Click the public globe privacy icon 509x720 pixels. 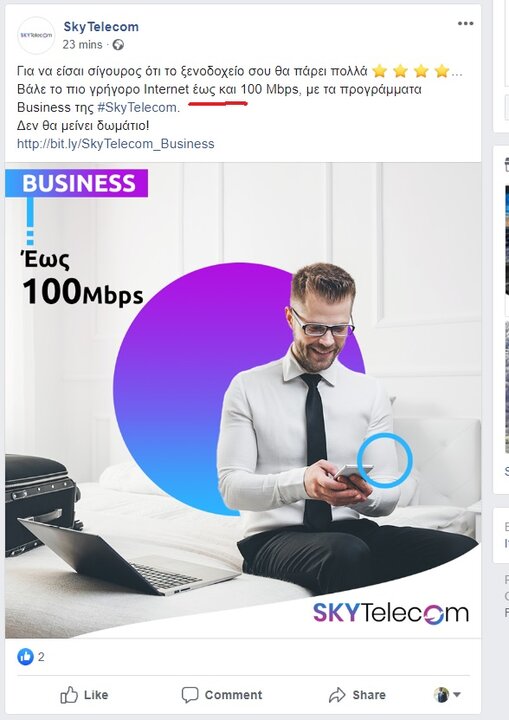click(118, 45)
